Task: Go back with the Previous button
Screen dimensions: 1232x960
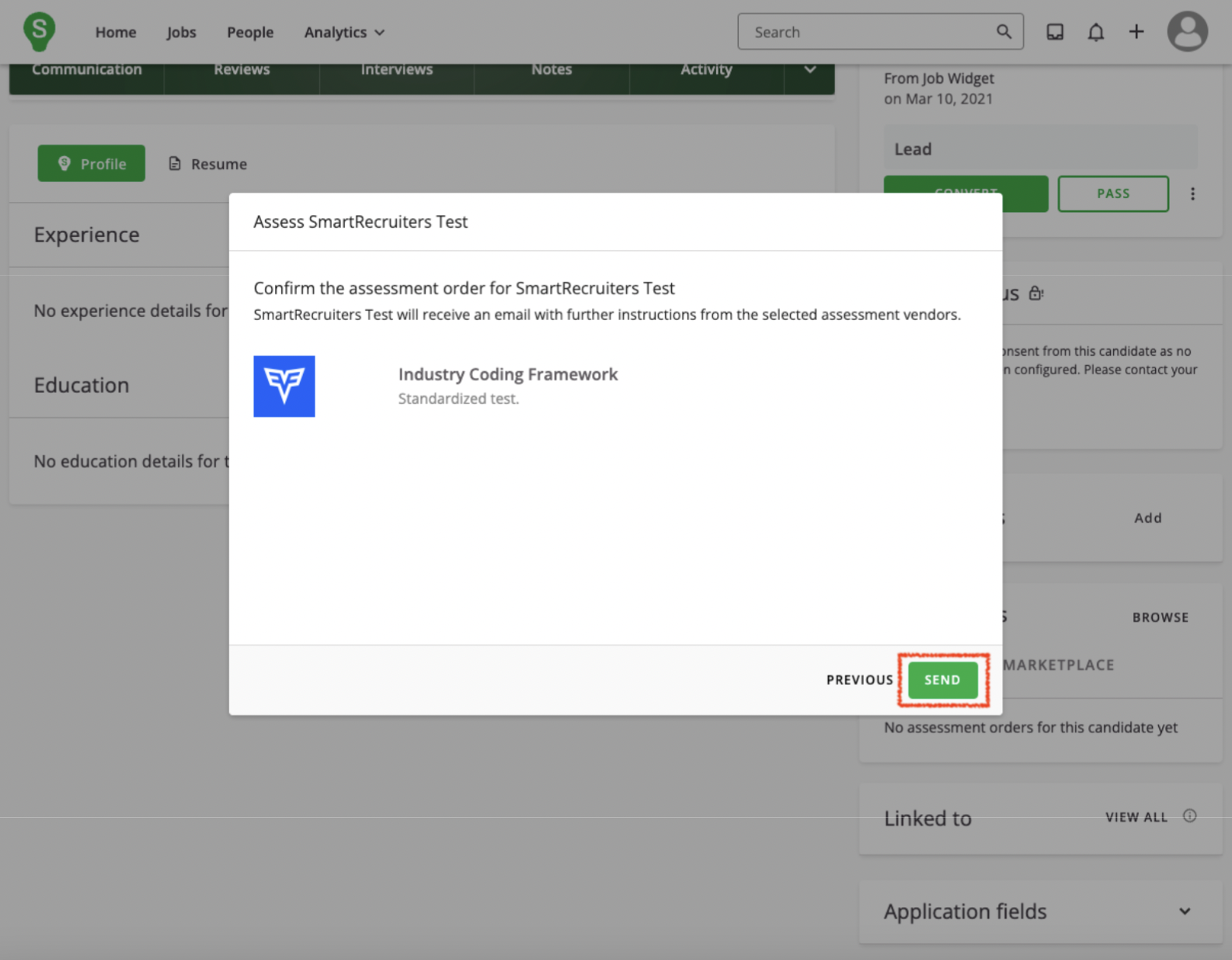Action: [x=859, y=680]
